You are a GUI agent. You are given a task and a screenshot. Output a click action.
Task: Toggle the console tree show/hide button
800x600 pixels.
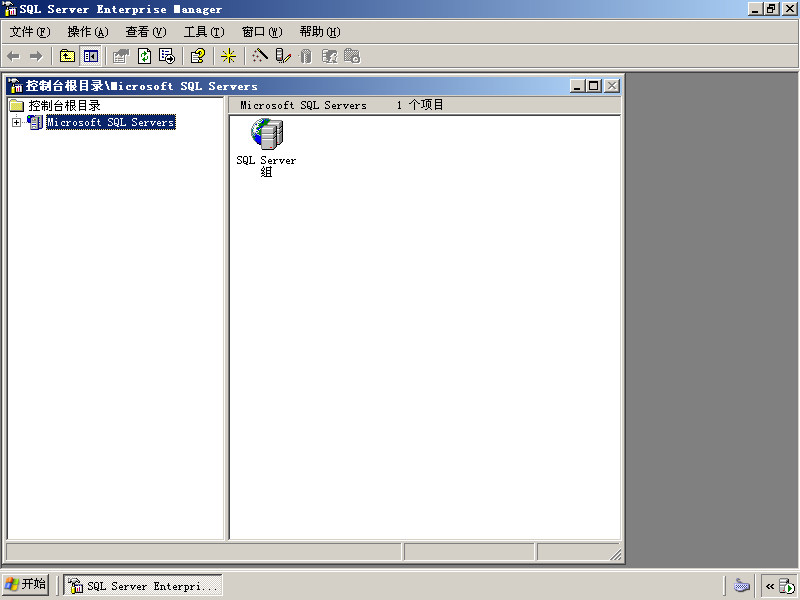coord(91,56)
